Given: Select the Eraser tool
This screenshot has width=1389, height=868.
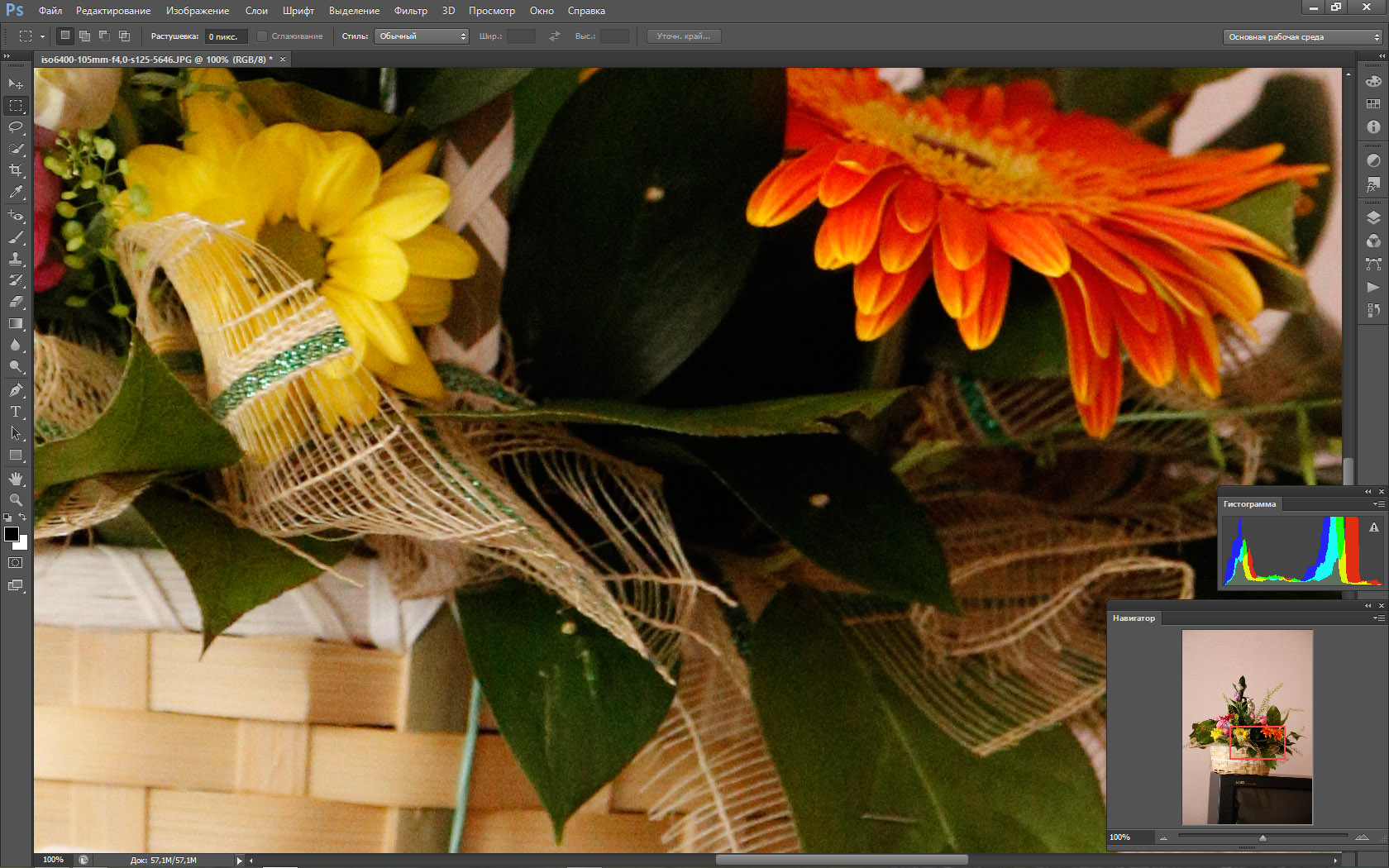Looking at the screenshot, I should (16, 302).
